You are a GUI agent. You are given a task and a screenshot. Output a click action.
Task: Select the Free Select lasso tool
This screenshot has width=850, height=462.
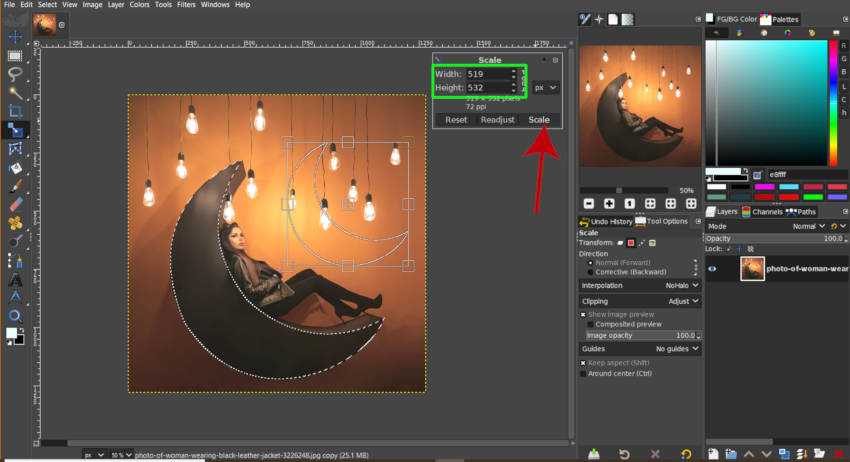pyautogui.click(x=15, y=73)
